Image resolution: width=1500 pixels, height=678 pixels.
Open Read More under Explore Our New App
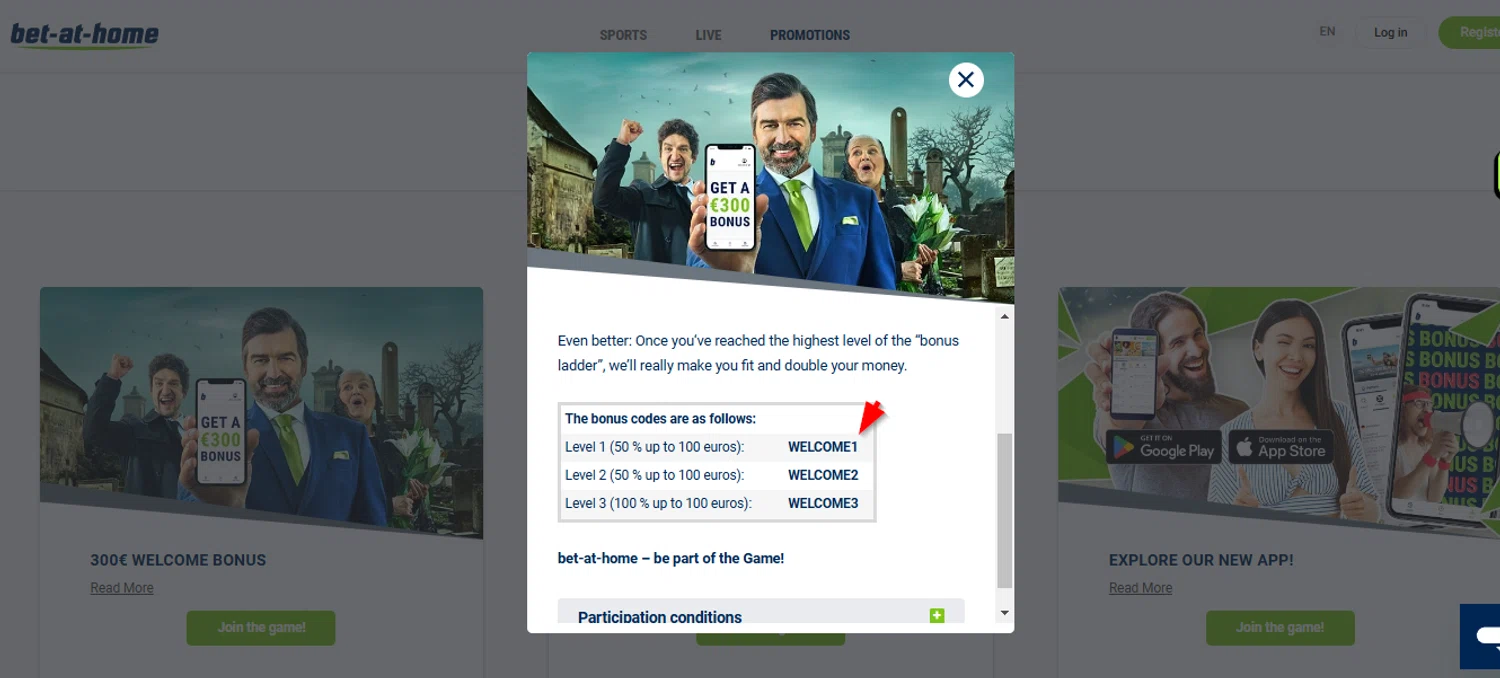[x=1140, y=588]
